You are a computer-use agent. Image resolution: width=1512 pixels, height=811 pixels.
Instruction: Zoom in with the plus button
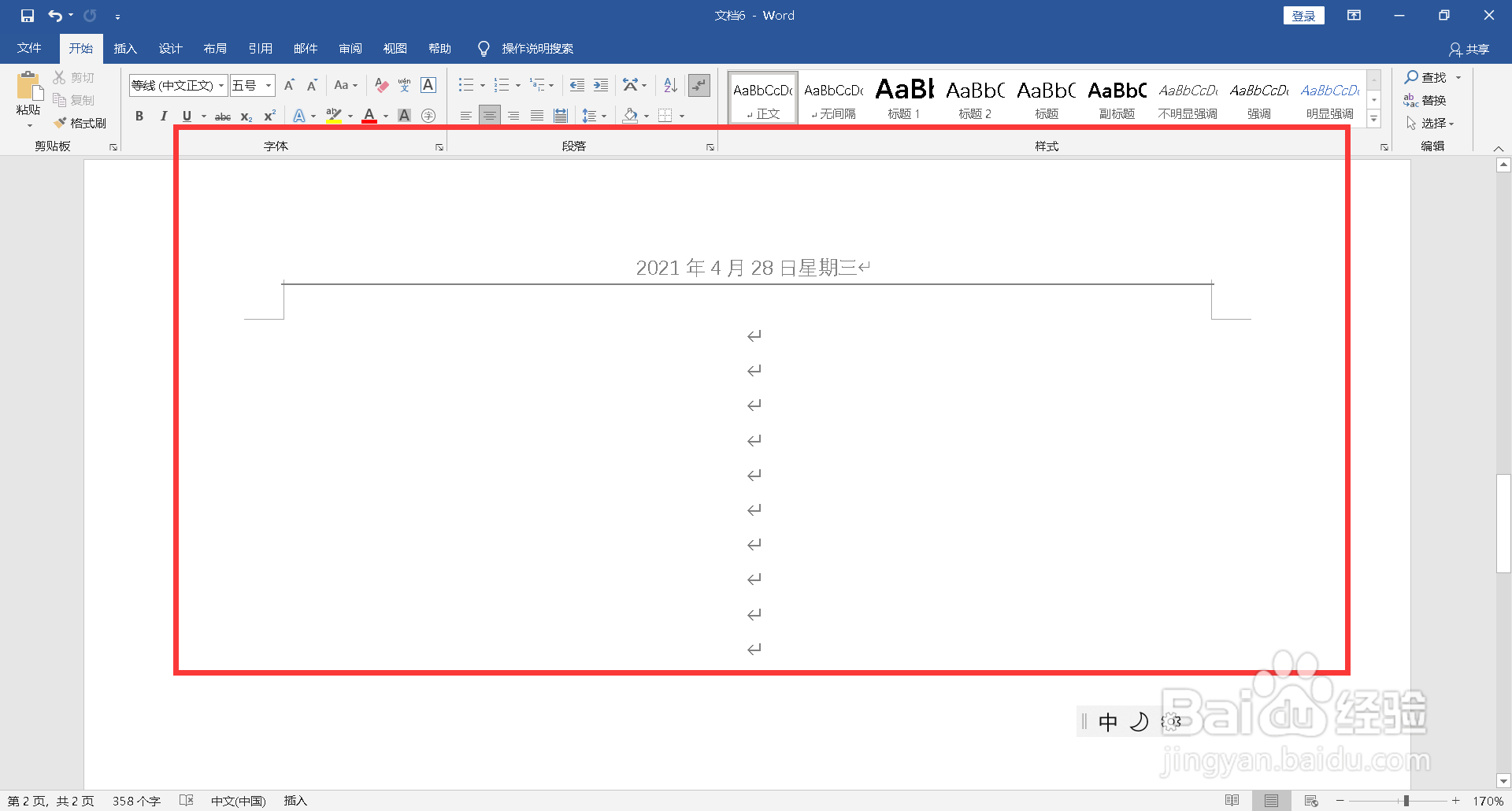pyautogui.click(x=1456, y=801)
